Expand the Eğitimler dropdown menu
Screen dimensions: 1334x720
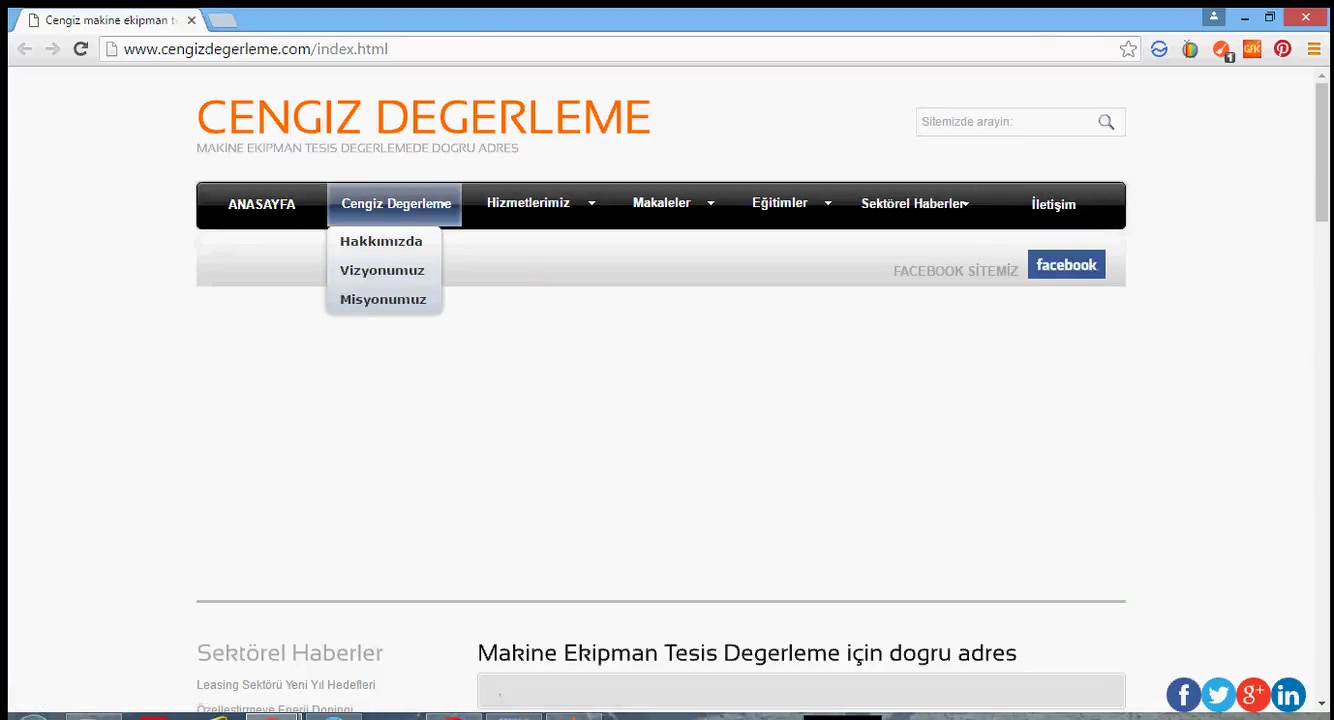(x=790, y=203)
